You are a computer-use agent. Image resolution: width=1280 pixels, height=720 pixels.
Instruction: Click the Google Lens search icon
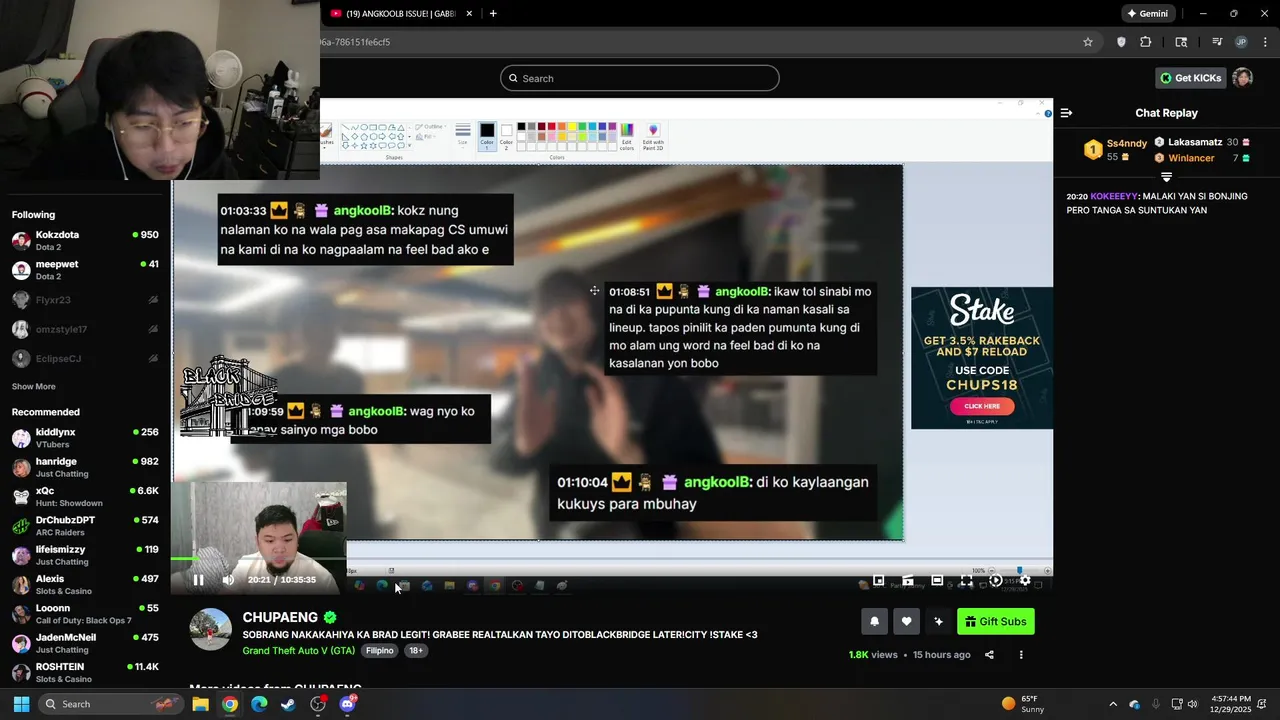tap(1181, 42)
